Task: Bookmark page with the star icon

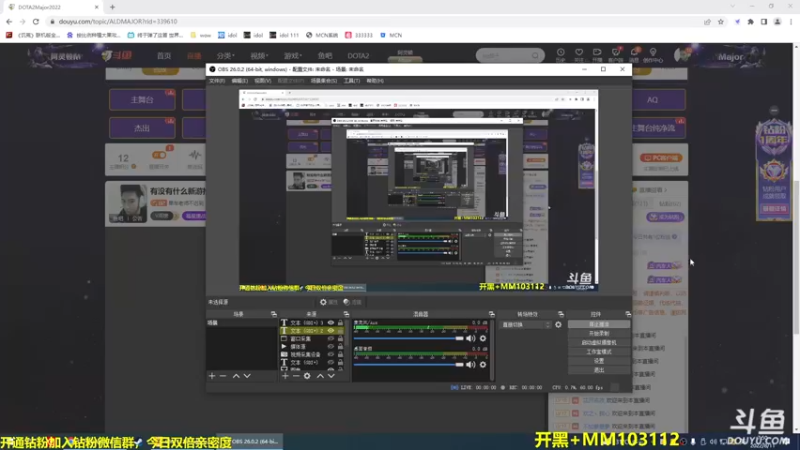Action: 720,21
